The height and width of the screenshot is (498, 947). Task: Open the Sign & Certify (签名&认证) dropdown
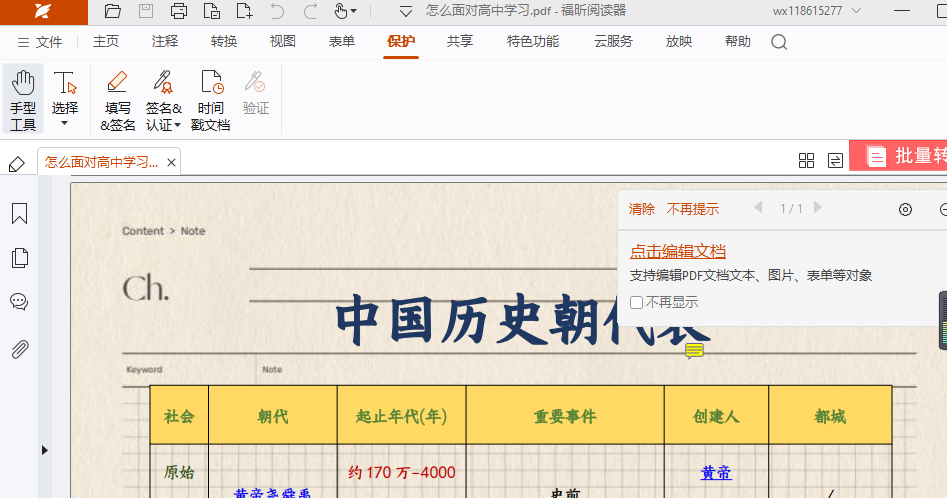tap(177, 125)
